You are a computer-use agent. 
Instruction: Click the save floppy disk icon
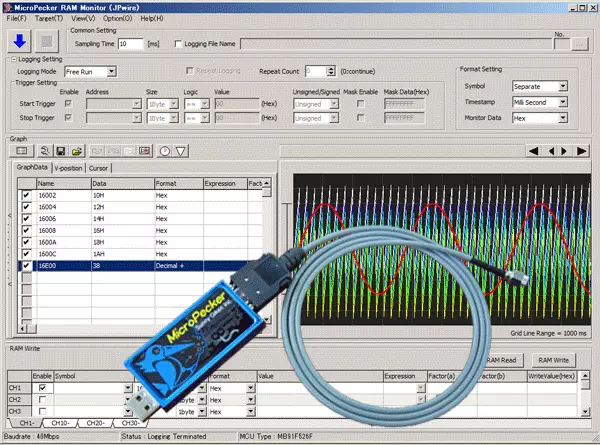61,151
